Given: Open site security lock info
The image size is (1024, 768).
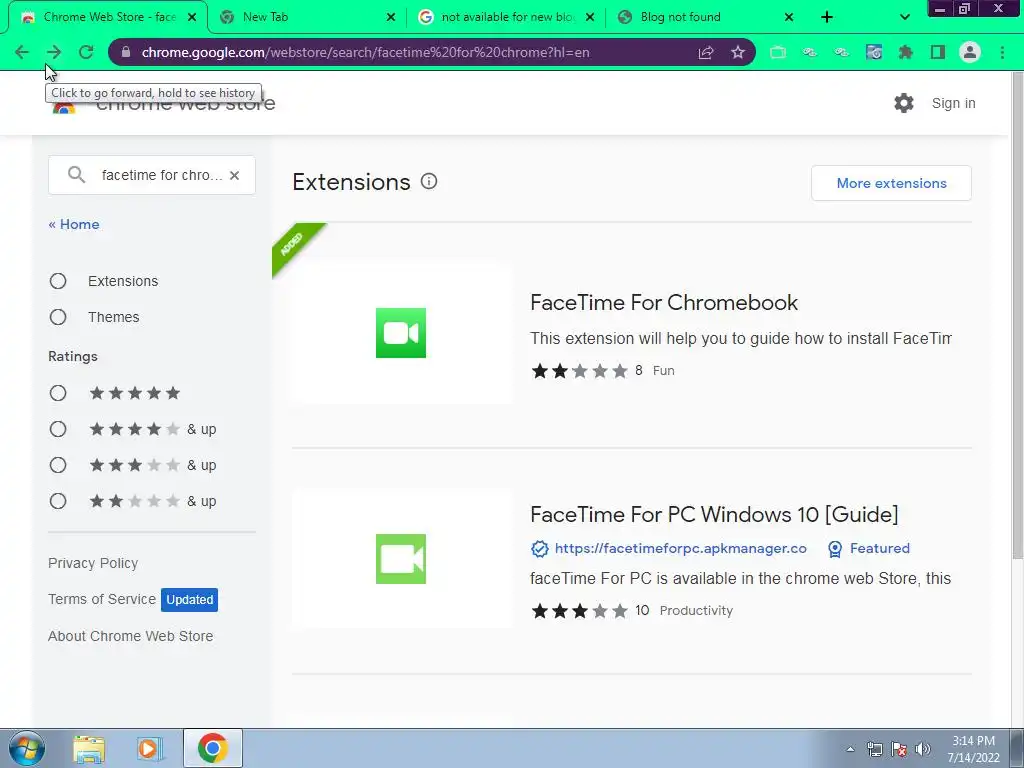Looking at the screenshot, I should (x=126, y=52).
